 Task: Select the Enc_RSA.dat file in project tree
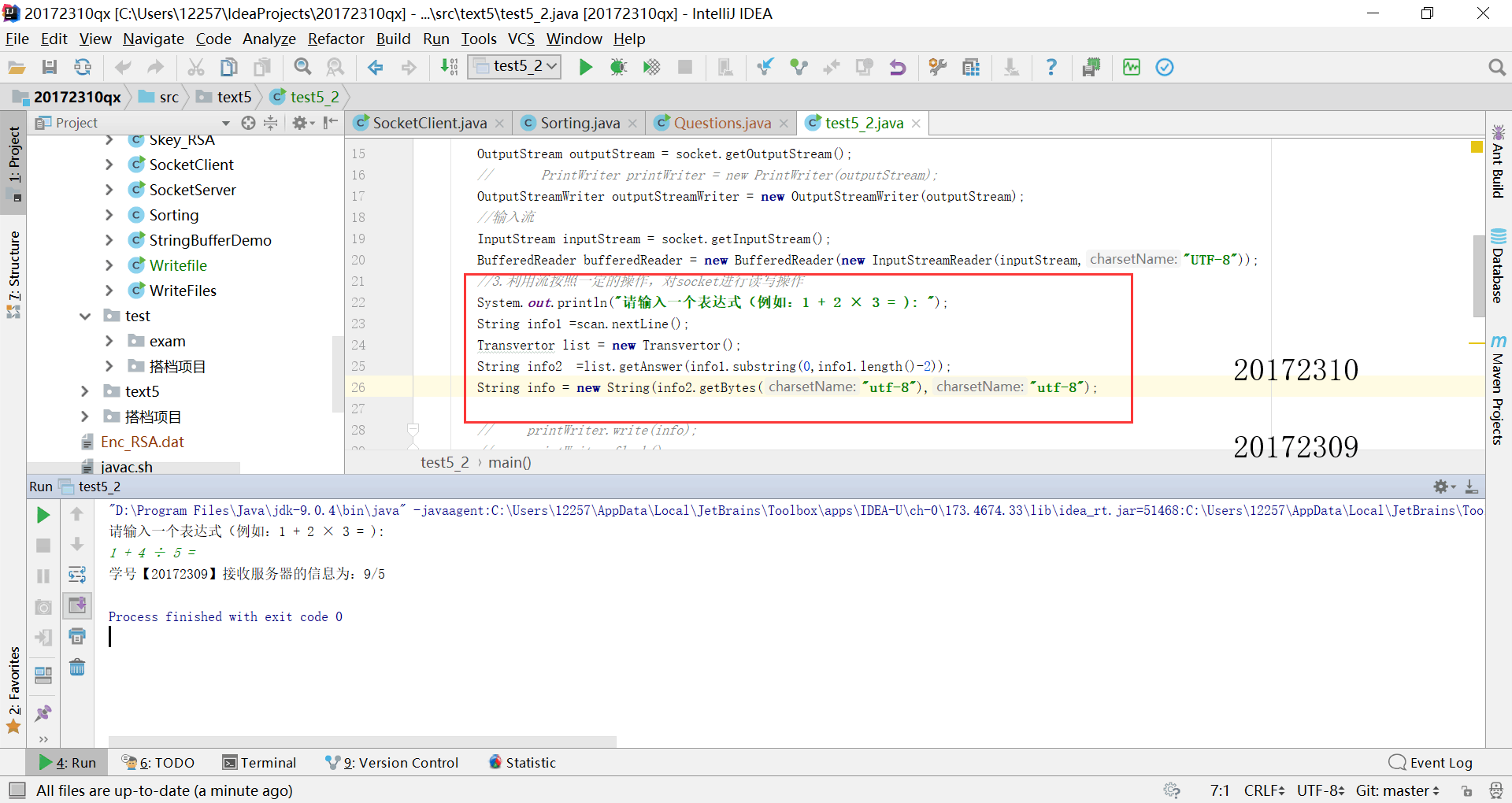[x=142, y=442]
